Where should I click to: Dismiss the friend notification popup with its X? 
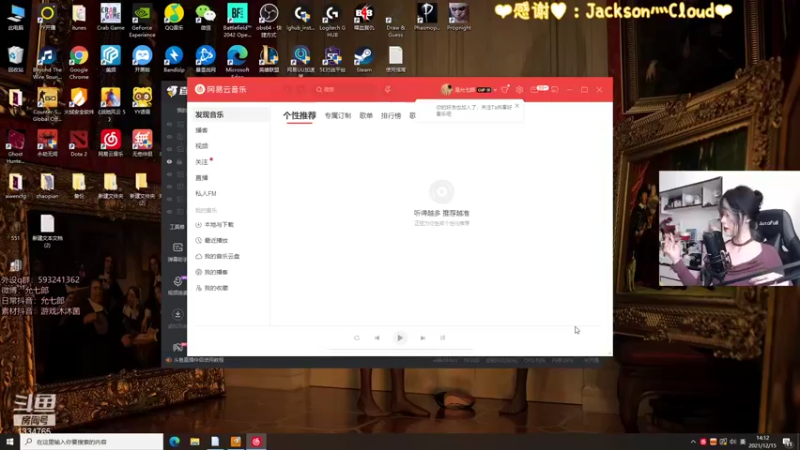coord(517,106)
